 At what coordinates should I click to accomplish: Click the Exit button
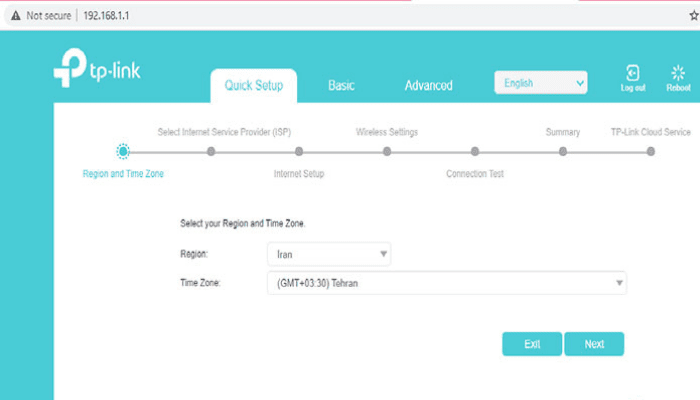coord(532,344)
